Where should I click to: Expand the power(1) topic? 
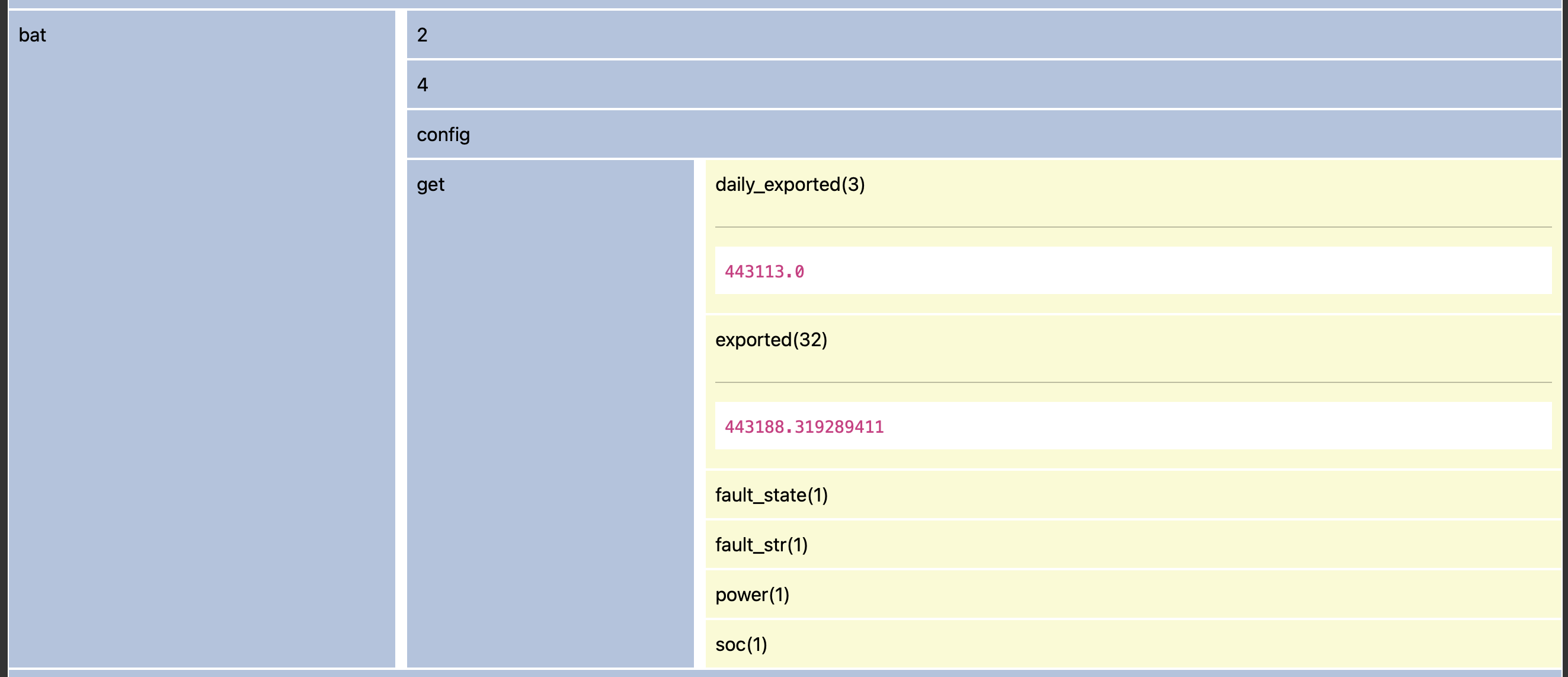[752, 595]
